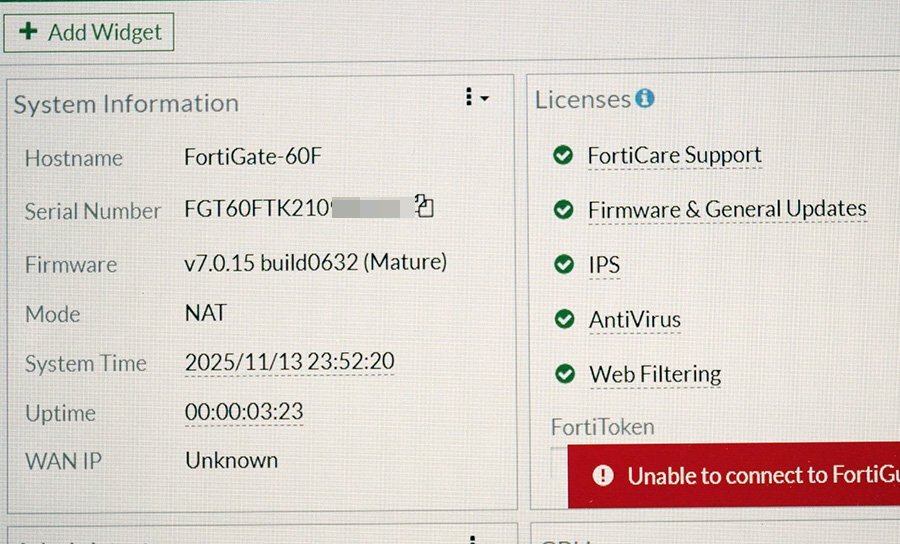900x544 pixels.
Task: Copy the serial number with clipboard icon
Action: (425, 207)
